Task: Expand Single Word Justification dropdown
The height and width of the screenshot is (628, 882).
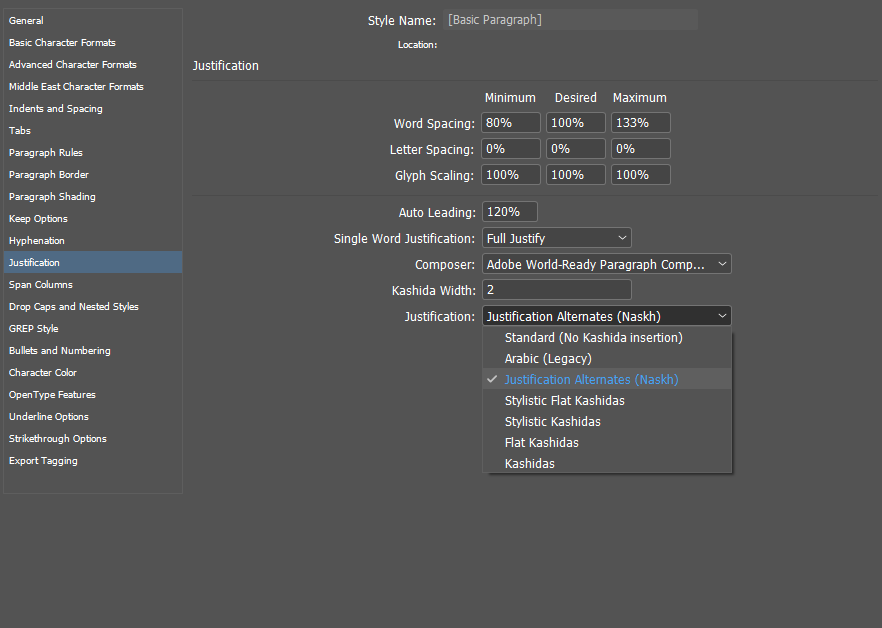Action: (x=556, y=238)
